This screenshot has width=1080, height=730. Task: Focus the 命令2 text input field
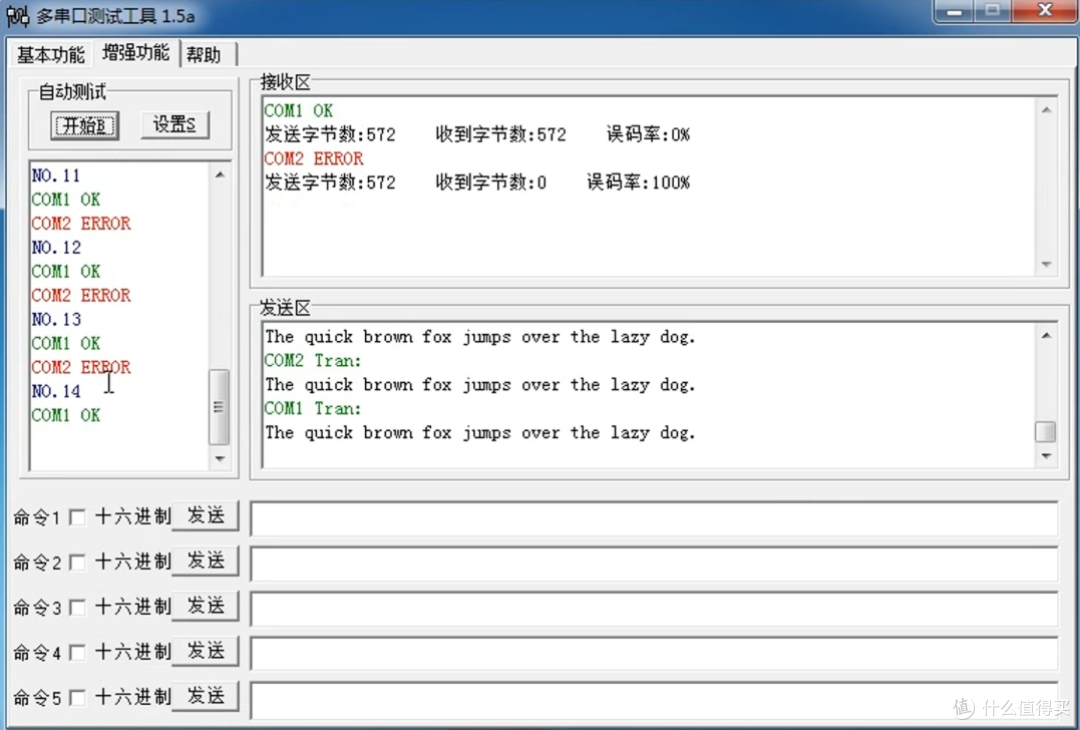[654, 564]
